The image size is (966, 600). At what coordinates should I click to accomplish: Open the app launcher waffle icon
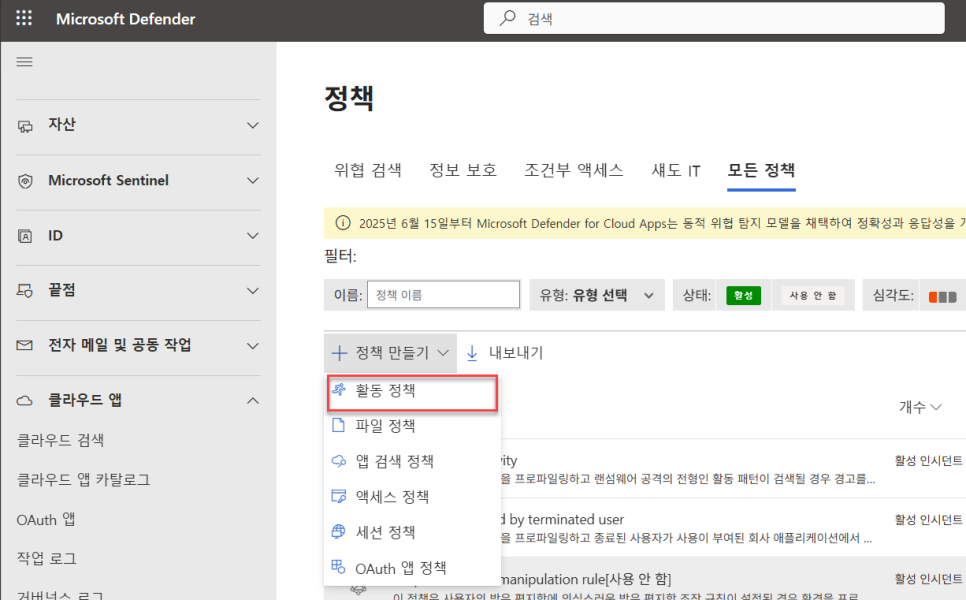point(24,18)
